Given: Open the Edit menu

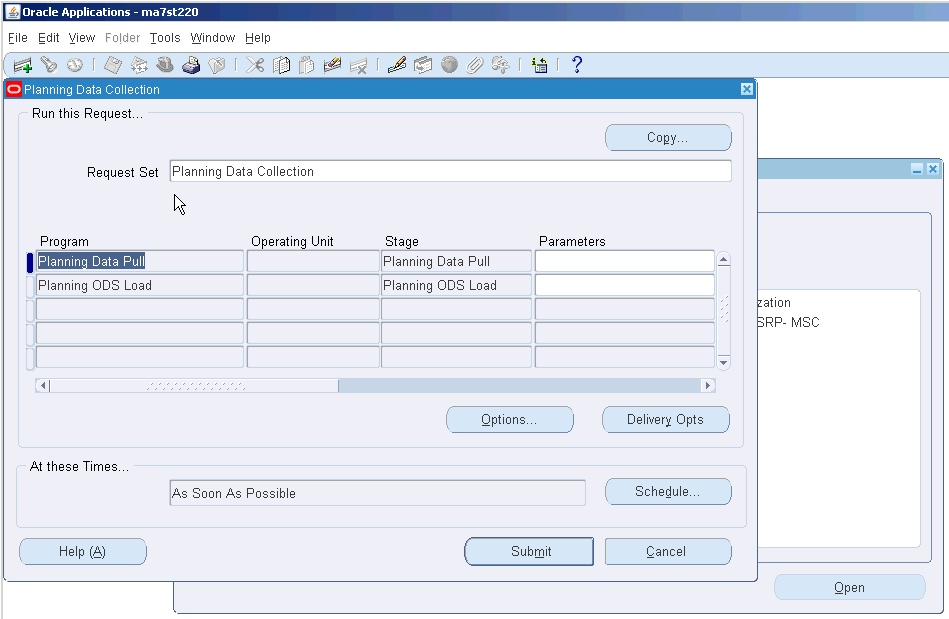Looking at the screenshot, I should [x=48, y=38].
